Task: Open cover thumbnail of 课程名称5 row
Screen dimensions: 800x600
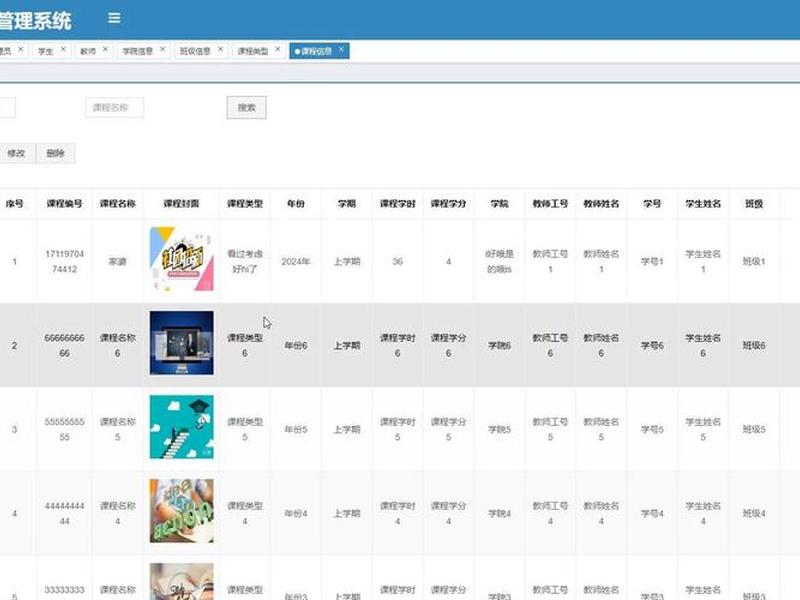Action: 182,427
